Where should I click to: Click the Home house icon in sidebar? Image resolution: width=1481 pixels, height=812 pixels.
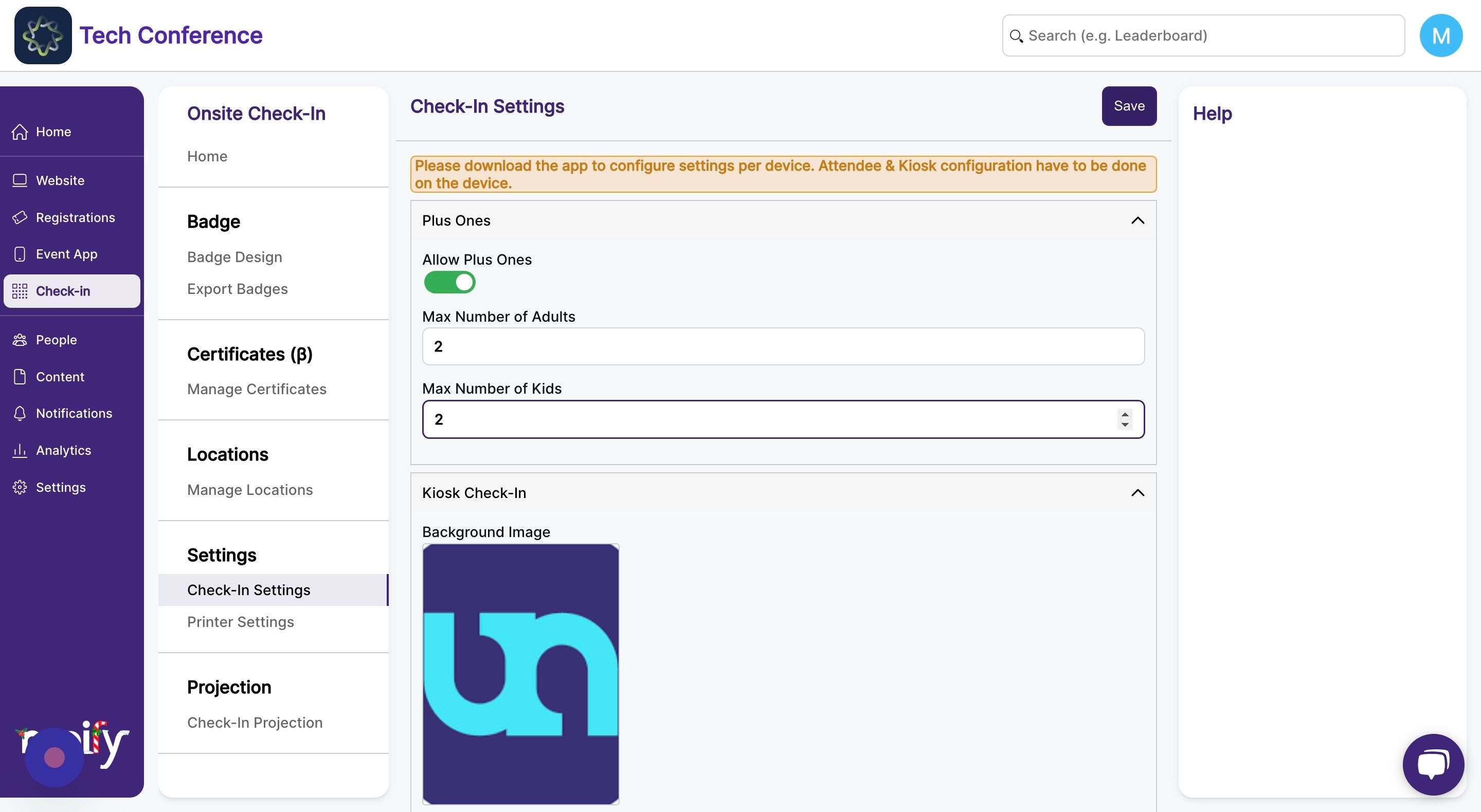click(20, 132)
